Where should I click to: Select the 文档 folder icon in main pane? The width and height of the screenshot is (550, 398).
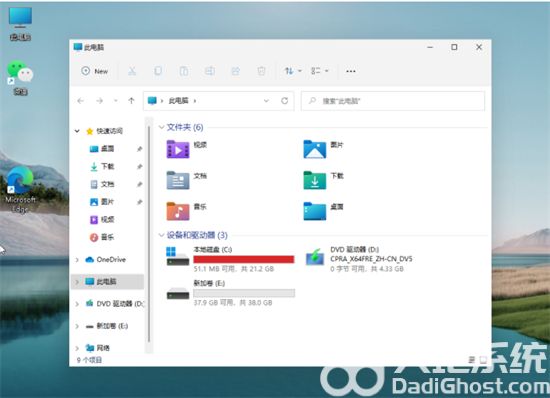point(178,180)
